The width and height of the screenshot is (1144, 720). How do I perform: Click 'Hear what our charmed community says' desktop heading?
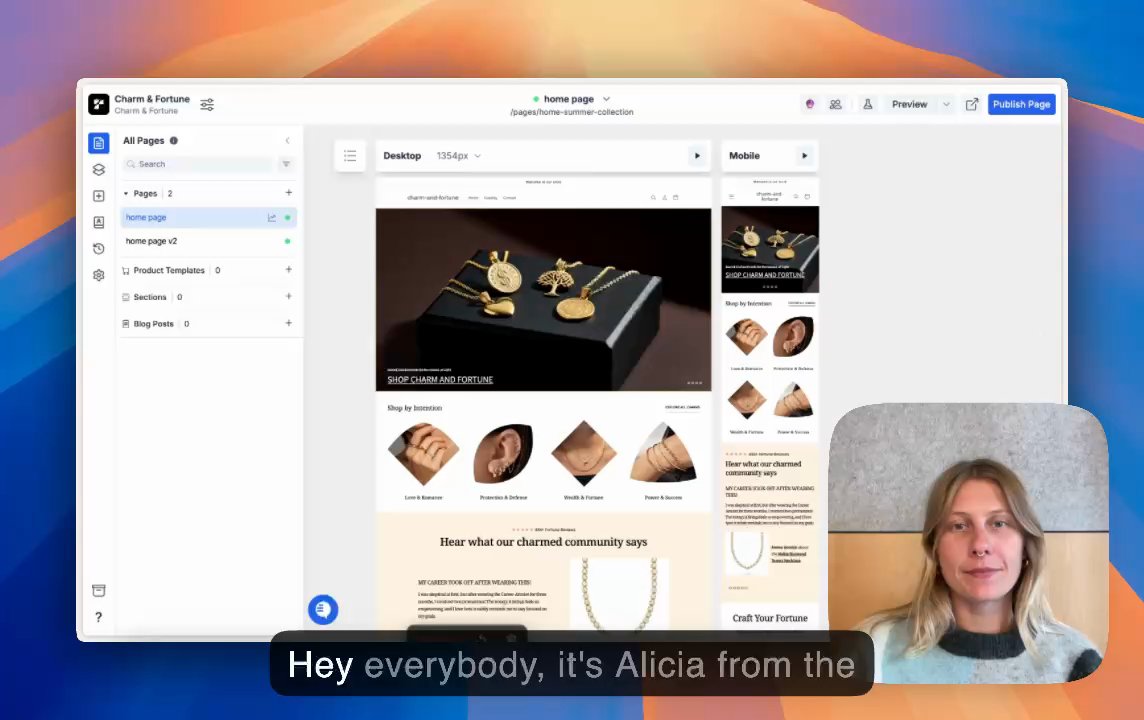point(544,542)
